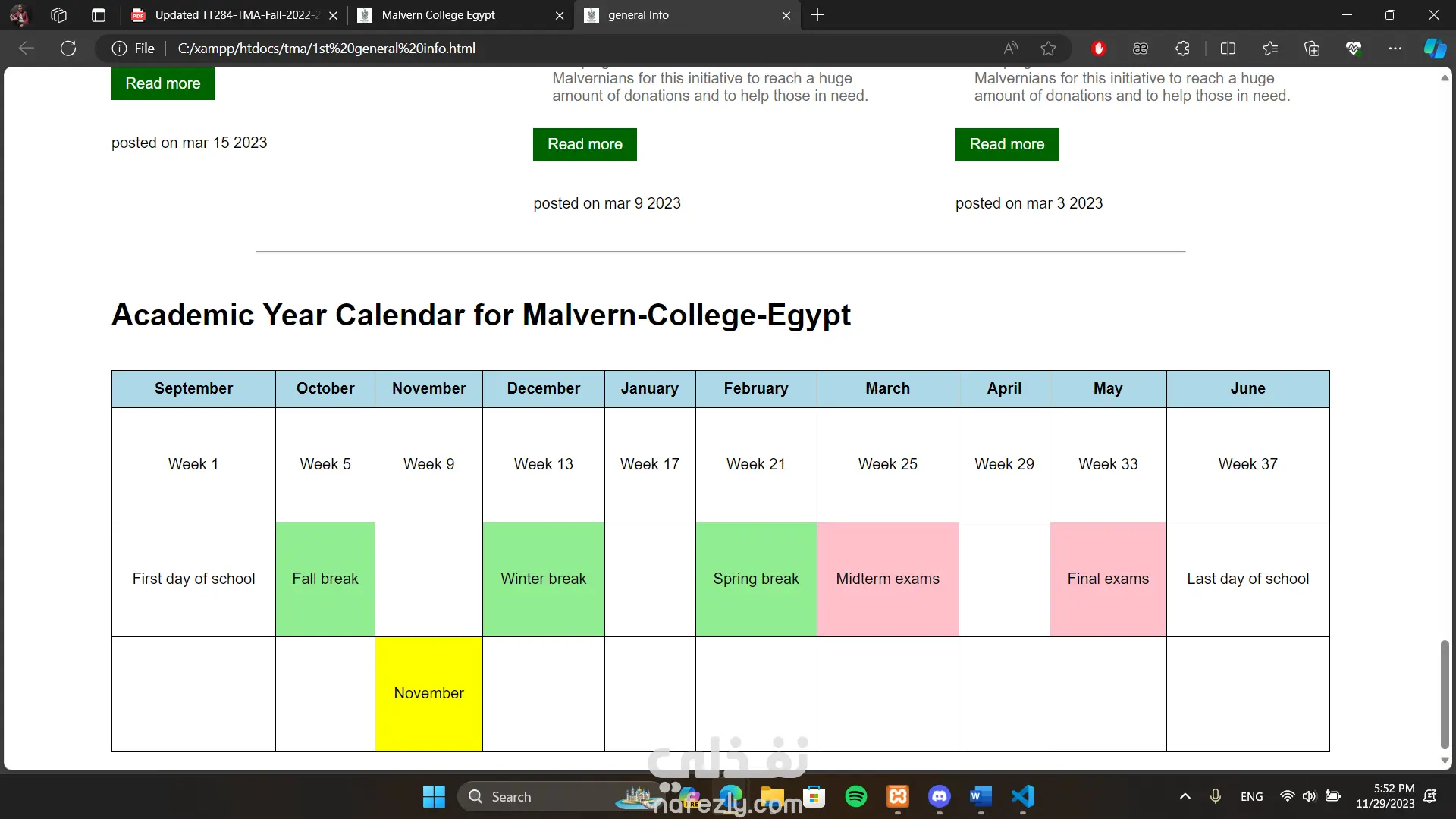
Task: Open Discord from the taskbar
Action: (940, 797)
